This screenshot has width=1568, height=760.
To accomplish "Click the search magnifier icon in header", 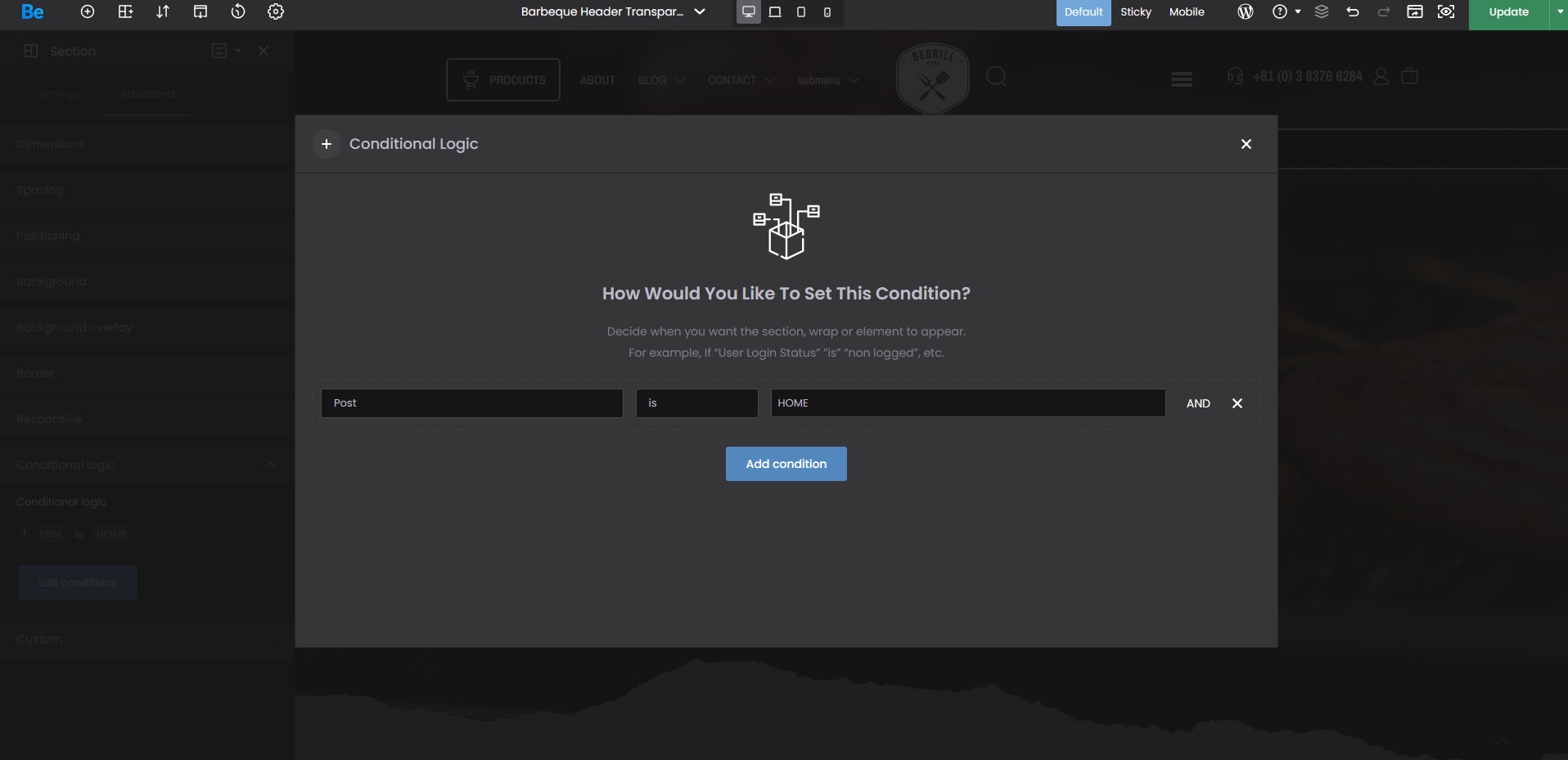I will pyautogui.click(x=996, y=77).
